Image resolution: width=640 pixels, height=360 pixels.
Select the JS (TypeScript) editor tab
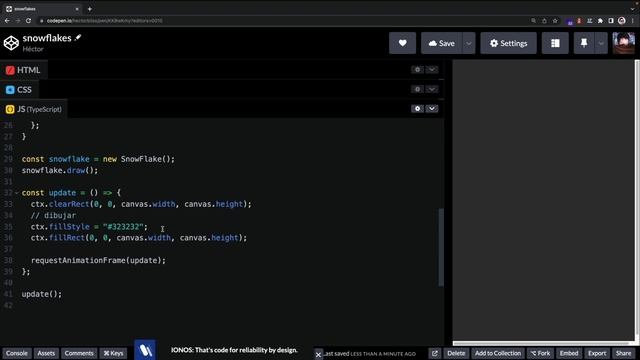[x=34, y=109]
